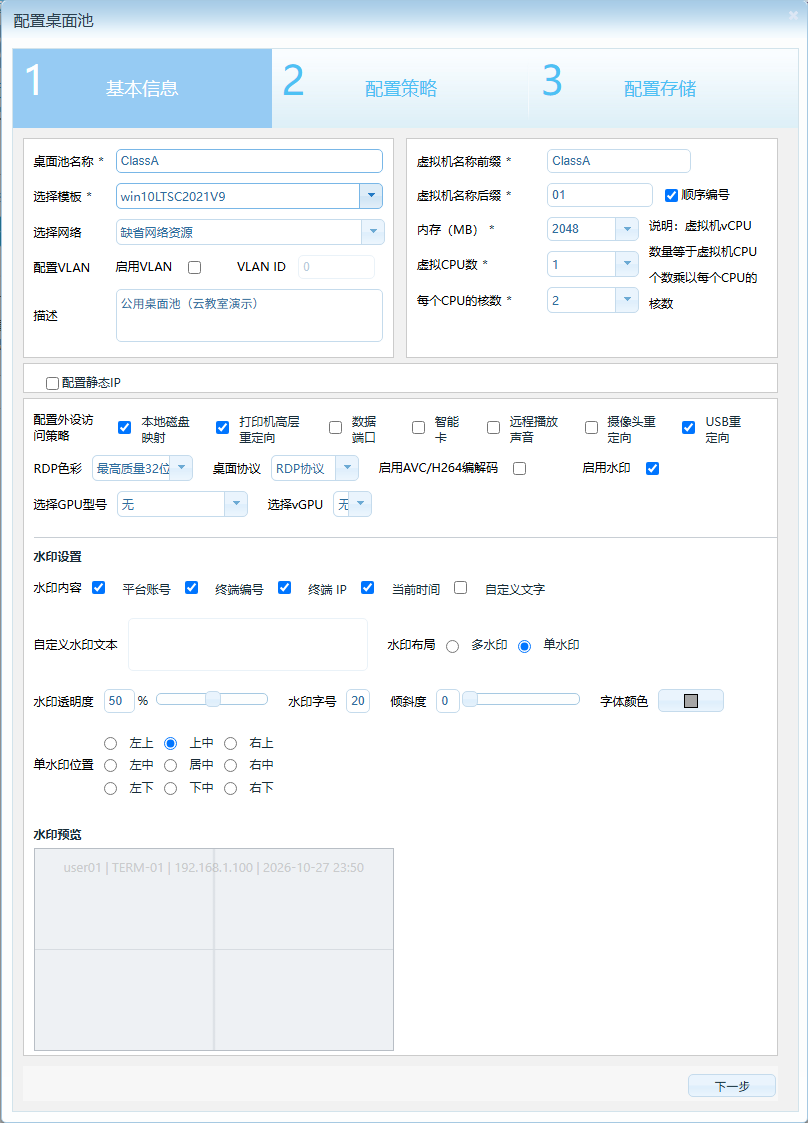808x1123 pixels.
Task: Enable the 启用VLAN checkbox
Action: [x=194, y=267]
